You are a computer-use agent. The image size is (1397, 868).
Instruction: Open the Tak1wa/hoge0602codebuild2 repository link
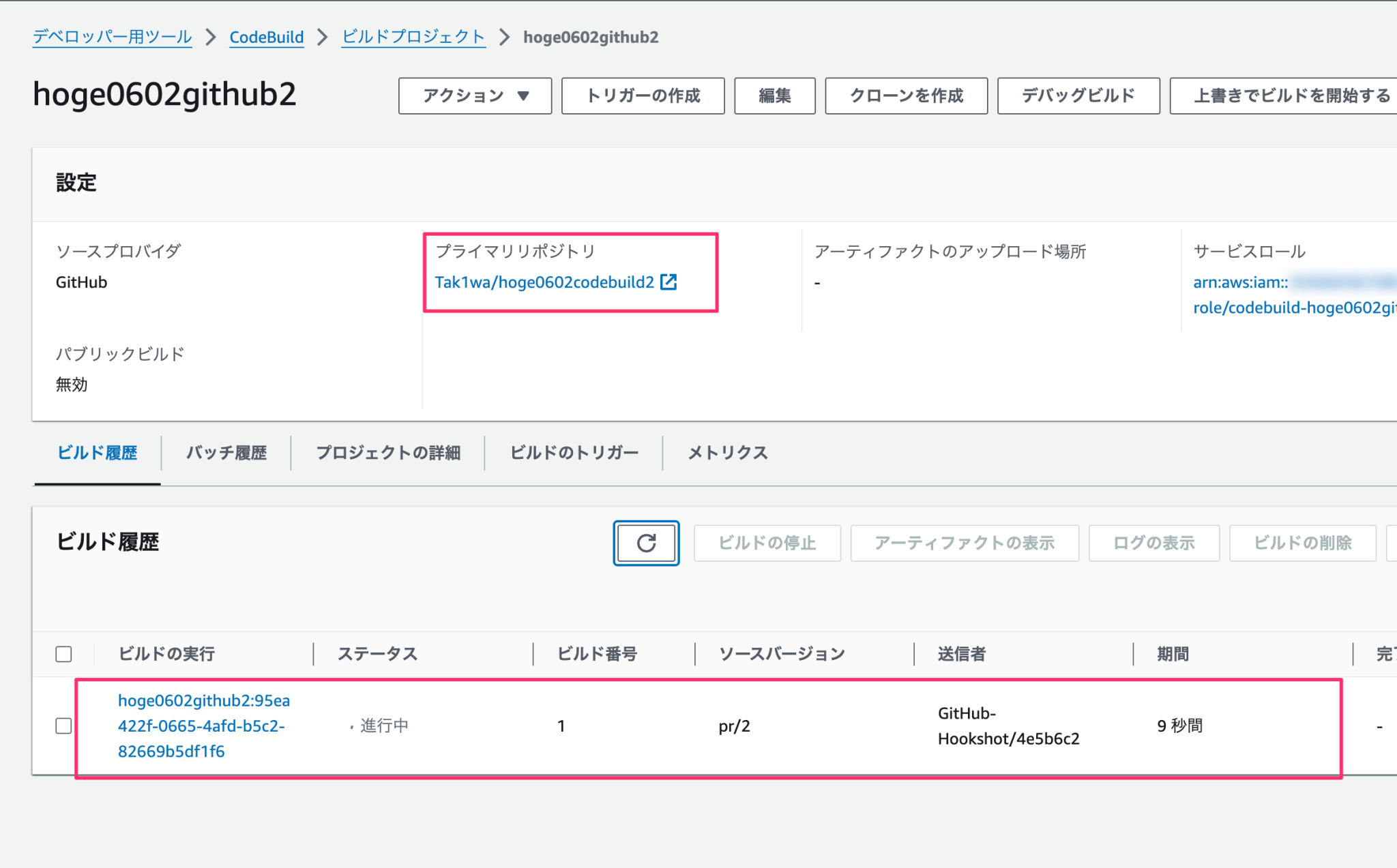[x=544, y=282]
